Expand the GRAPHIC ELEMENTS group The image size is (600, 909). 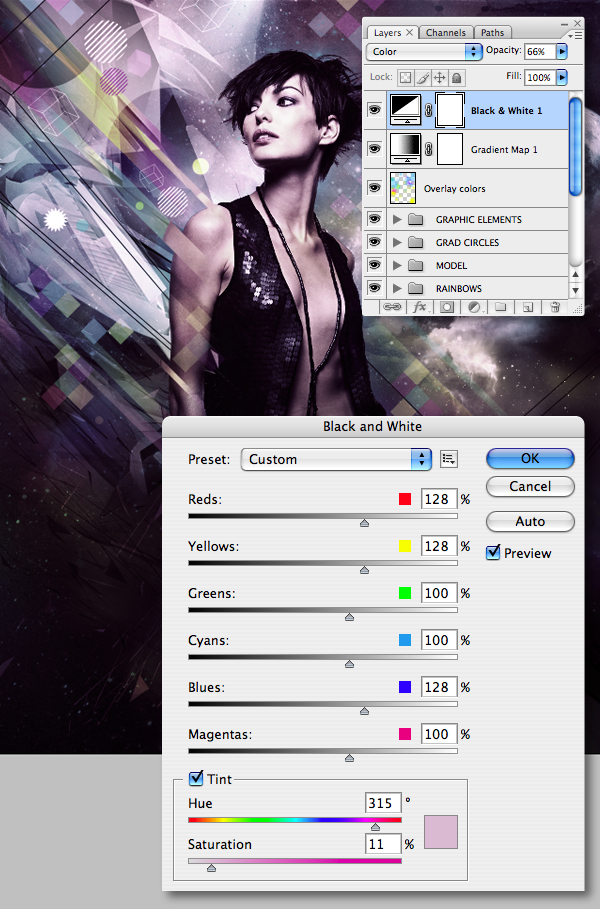pos(397,219)
